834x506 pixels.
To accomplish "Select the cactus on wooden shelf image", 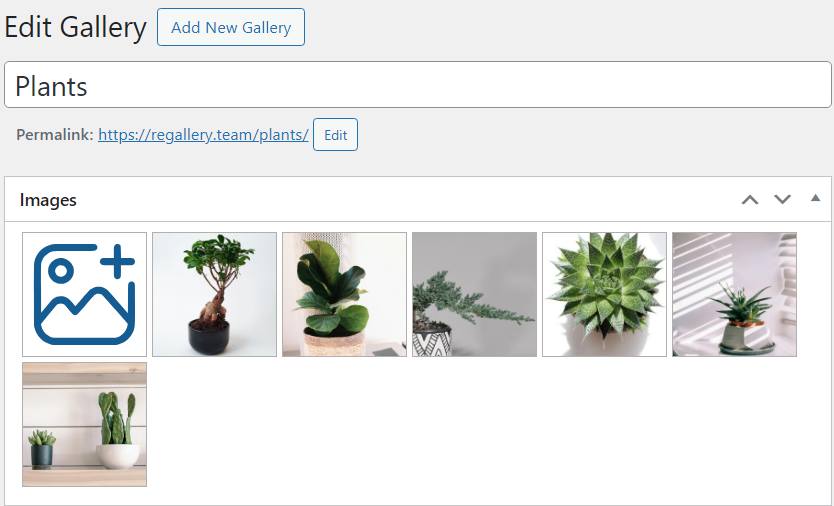I will pyautogui.click(x=85, y=425).
